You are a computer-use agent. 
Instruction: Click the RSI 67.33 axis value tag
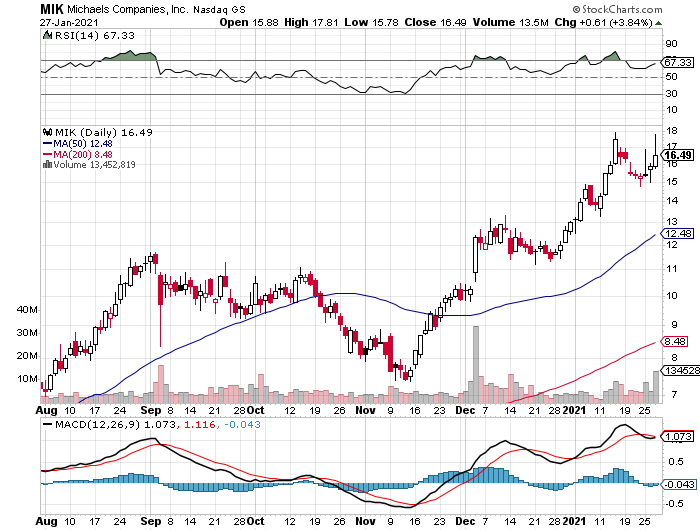pos(678,63)
